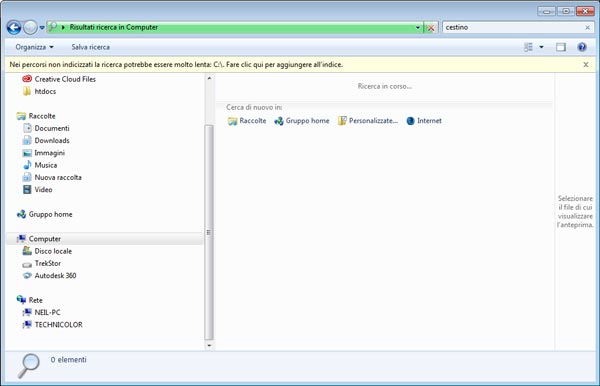
Task: Dismiss the yellow info bar
Action: click(586, 65)
